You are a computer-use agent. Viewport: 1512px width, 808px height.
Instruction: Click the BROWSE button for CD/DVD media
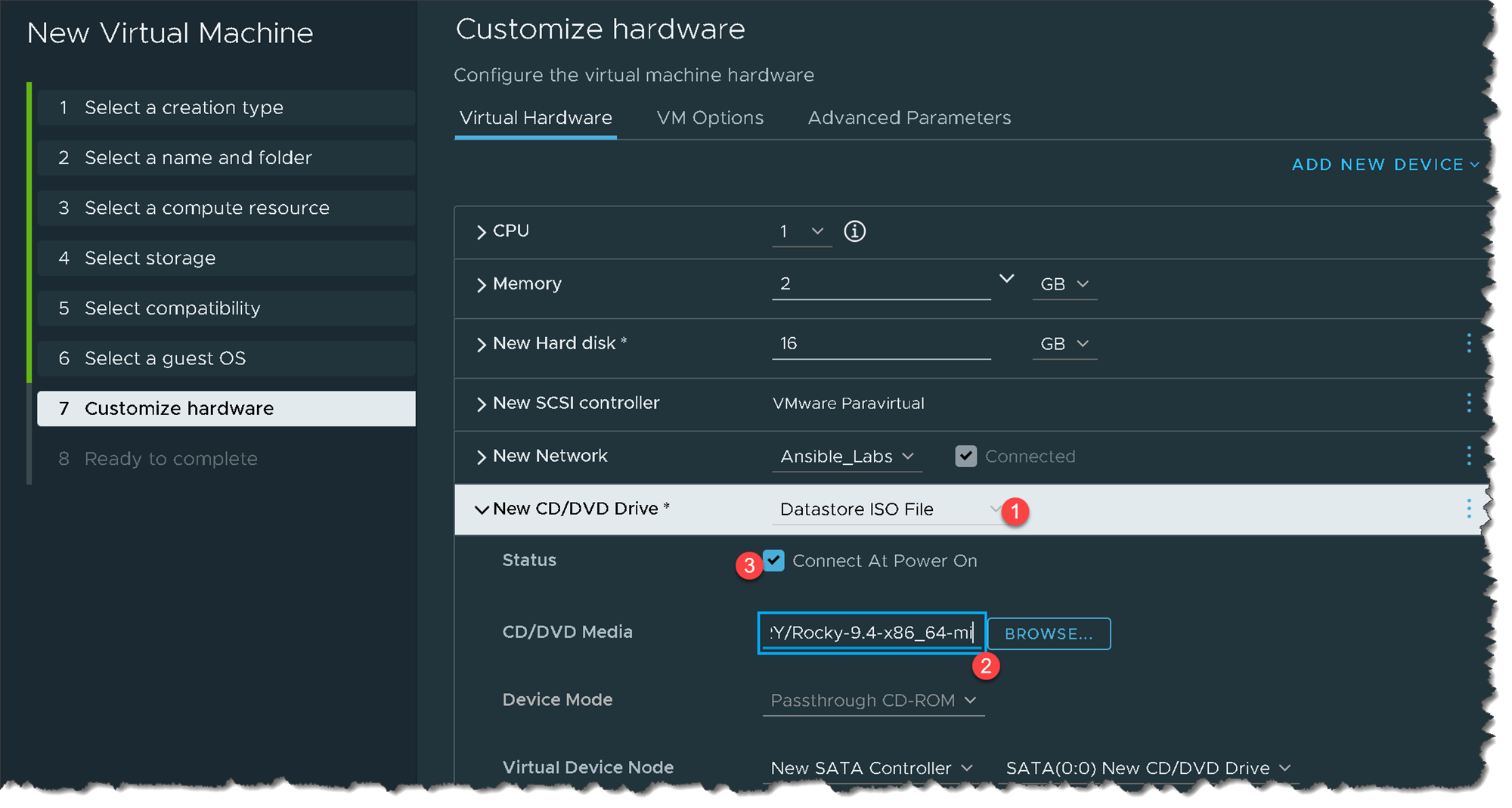(x=1049, y=634)
